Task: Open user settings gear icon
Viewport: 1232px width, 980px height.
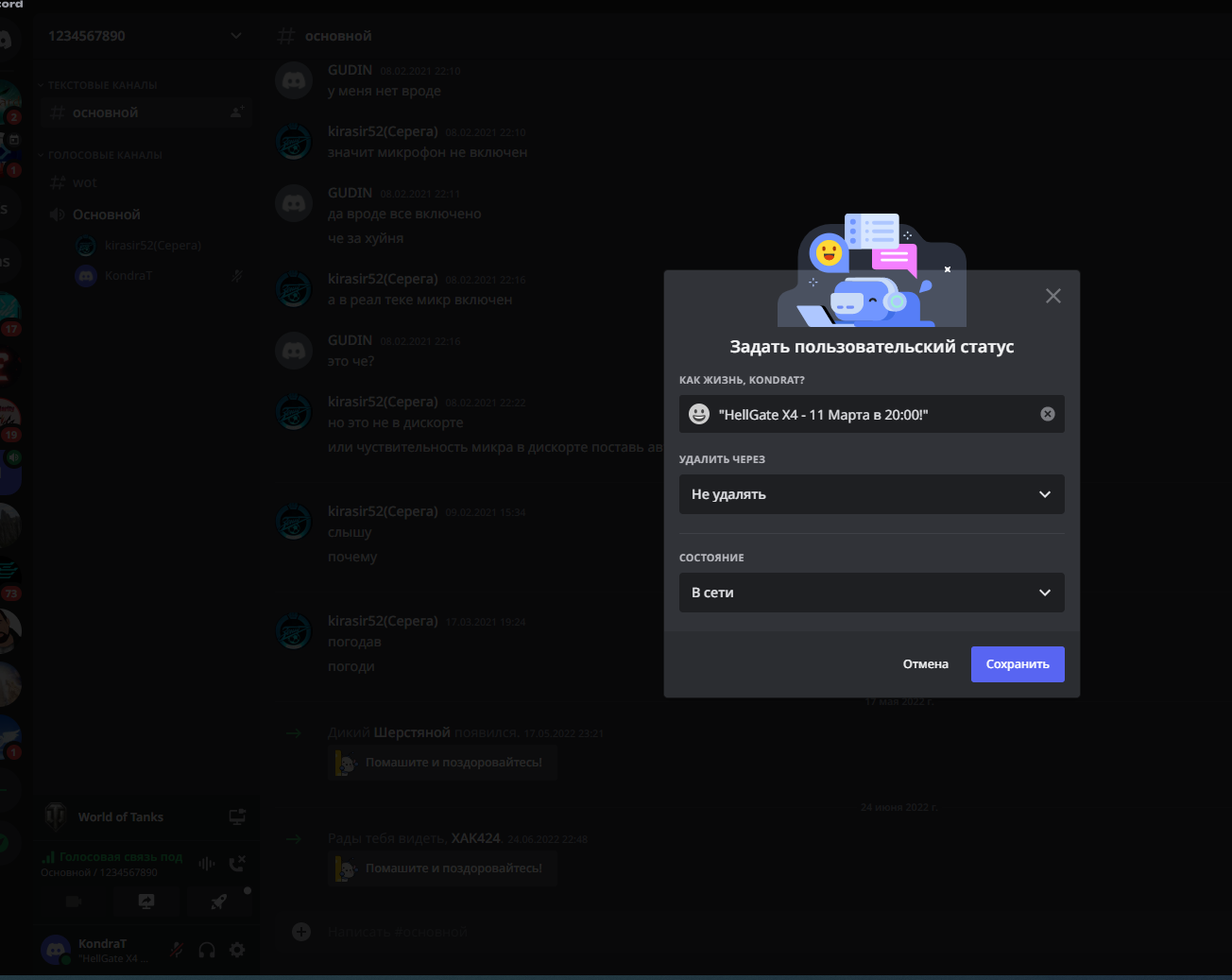Action: pos(237,950)
